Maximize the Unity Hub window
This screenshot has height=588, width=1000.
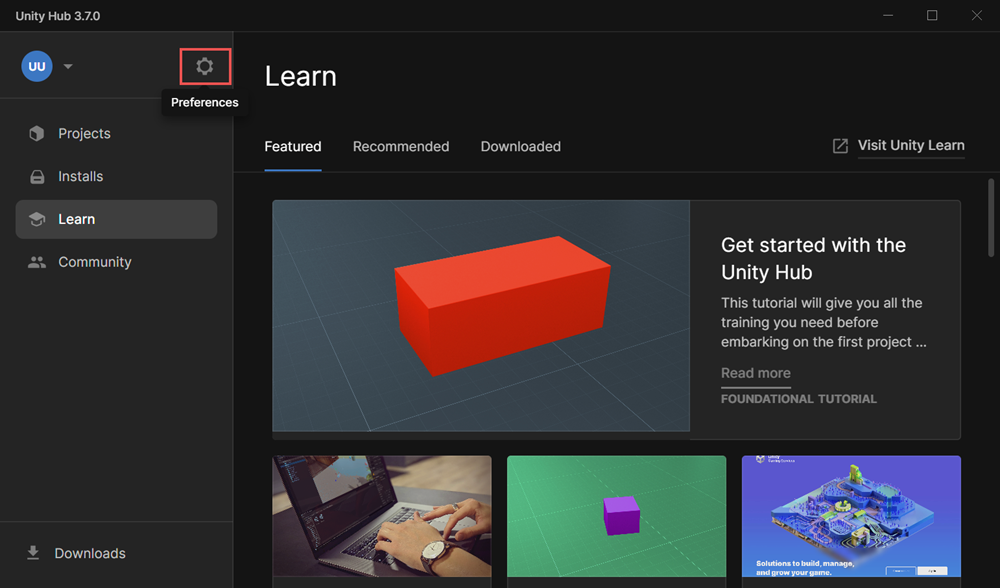click(932, 15)
